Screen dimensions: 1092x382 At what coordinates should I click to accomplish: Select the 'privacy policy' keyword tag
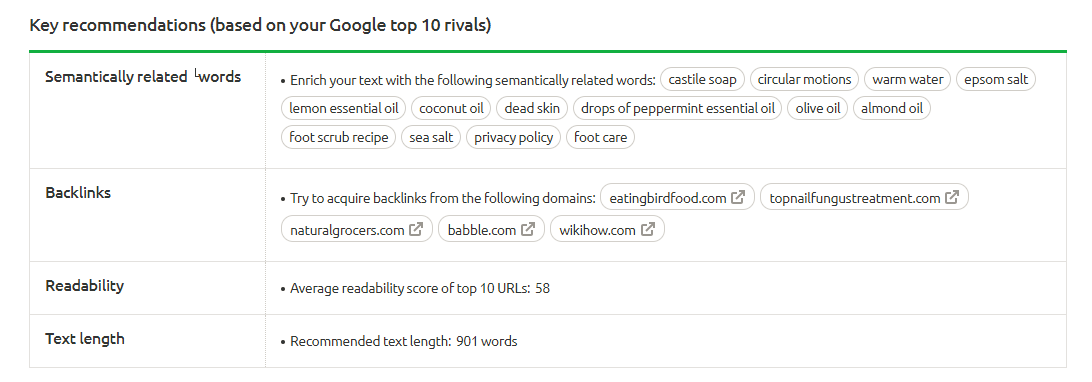coord(513,137)
